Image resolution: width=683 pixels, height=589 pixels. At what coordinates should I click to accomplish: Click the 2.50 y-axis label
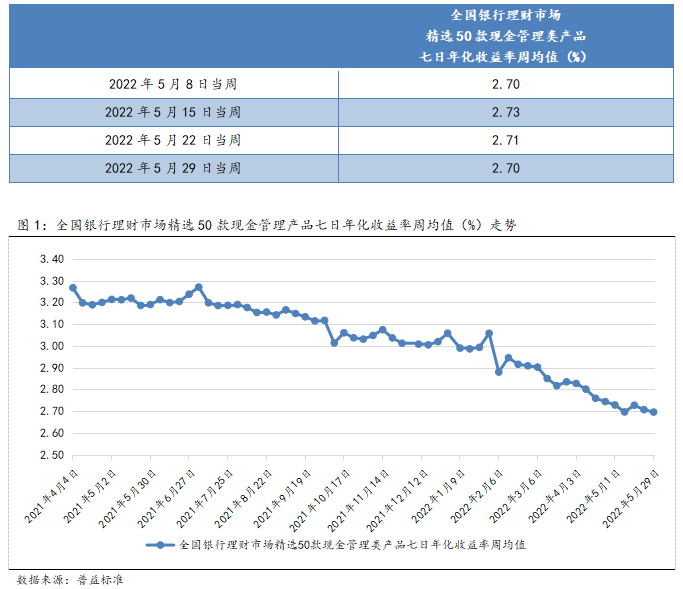click(51, 455)
